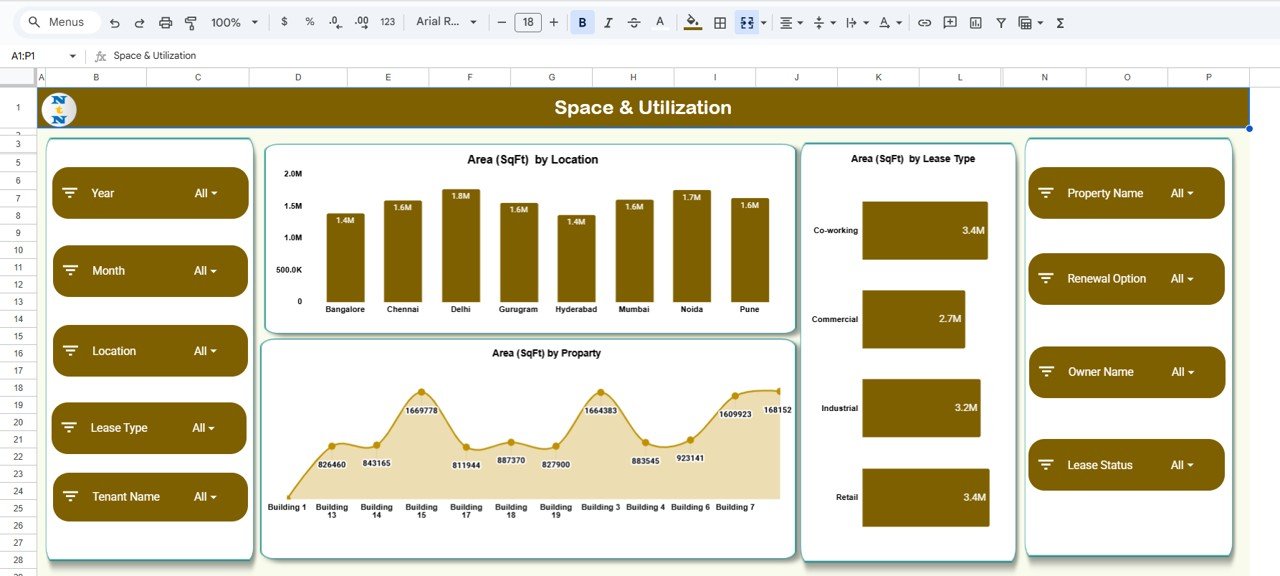Screen dimensions: 1280x576
Task: Select the Paint format tool
Action: coord(191,22)
